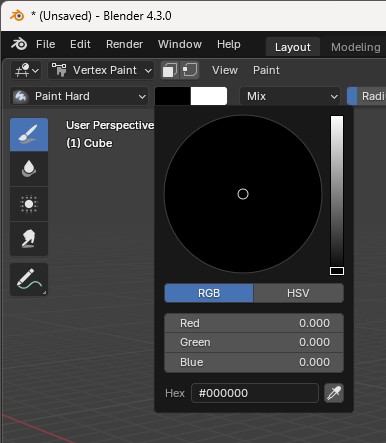Activate the eyedropper color sampler
This screenshot has width=386, height=443.
click(334, 393)
